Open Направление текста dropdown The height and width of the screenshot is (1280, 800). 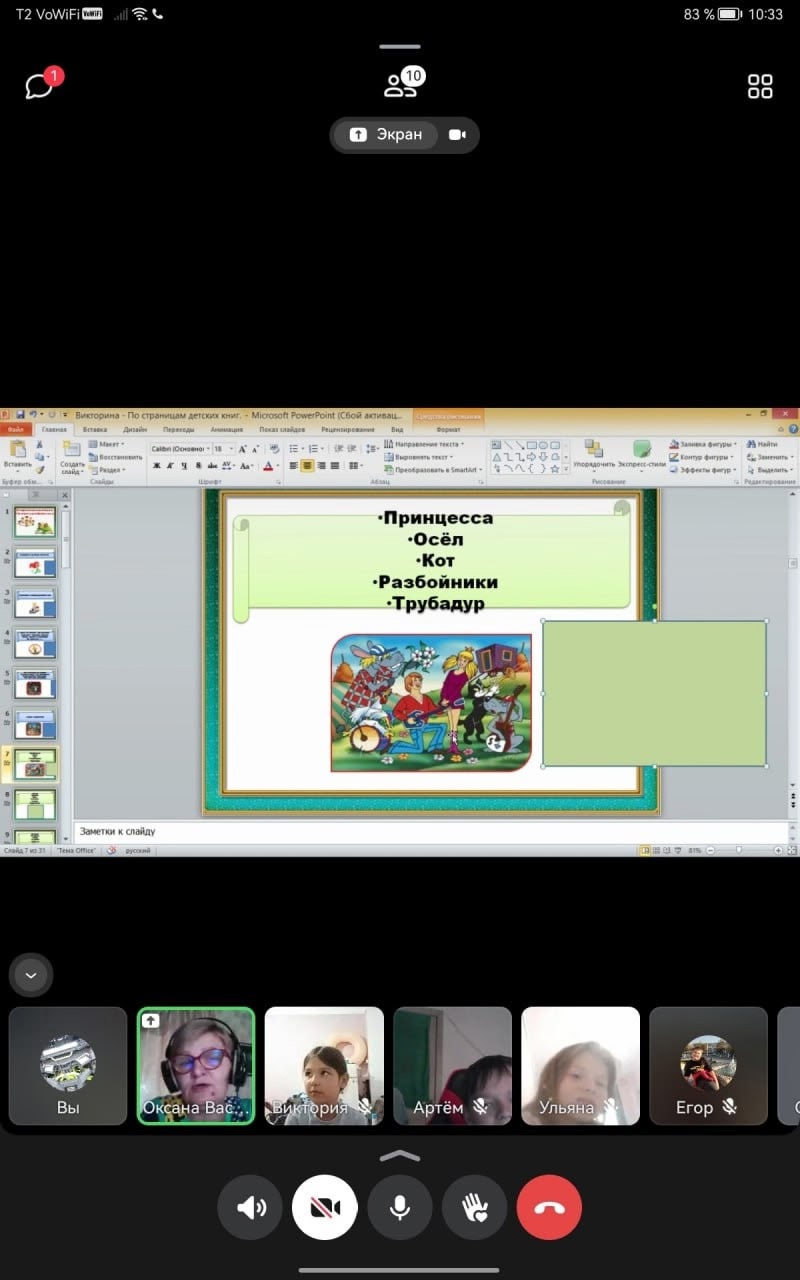coord(424,443)
